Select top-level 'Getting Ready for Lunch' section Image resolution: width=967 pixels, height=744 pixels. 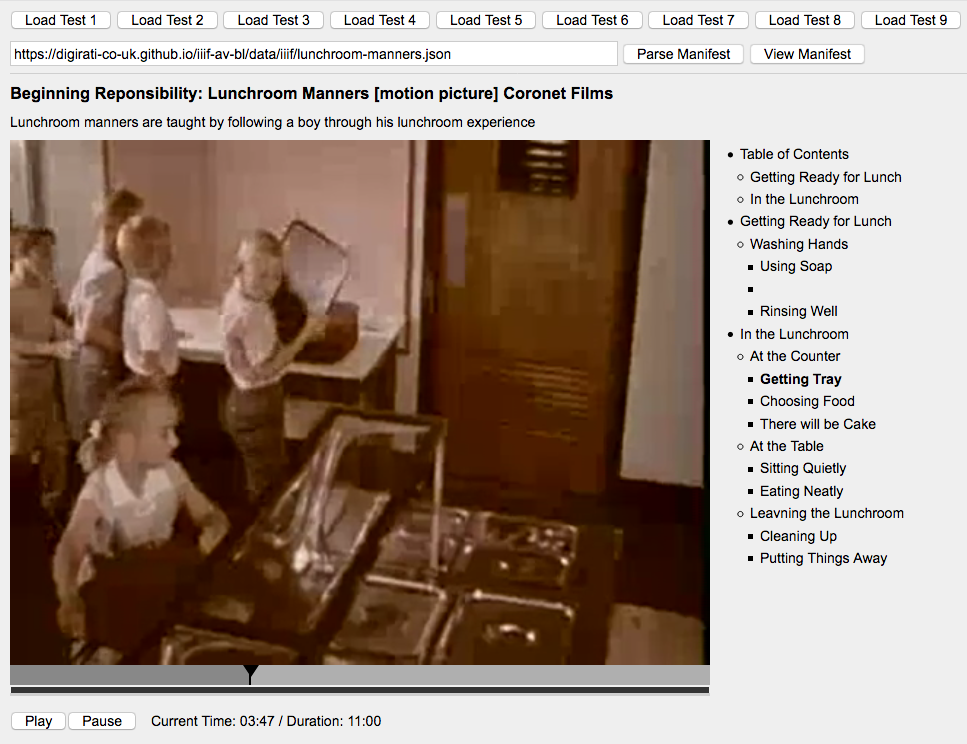tap(815, 221)
